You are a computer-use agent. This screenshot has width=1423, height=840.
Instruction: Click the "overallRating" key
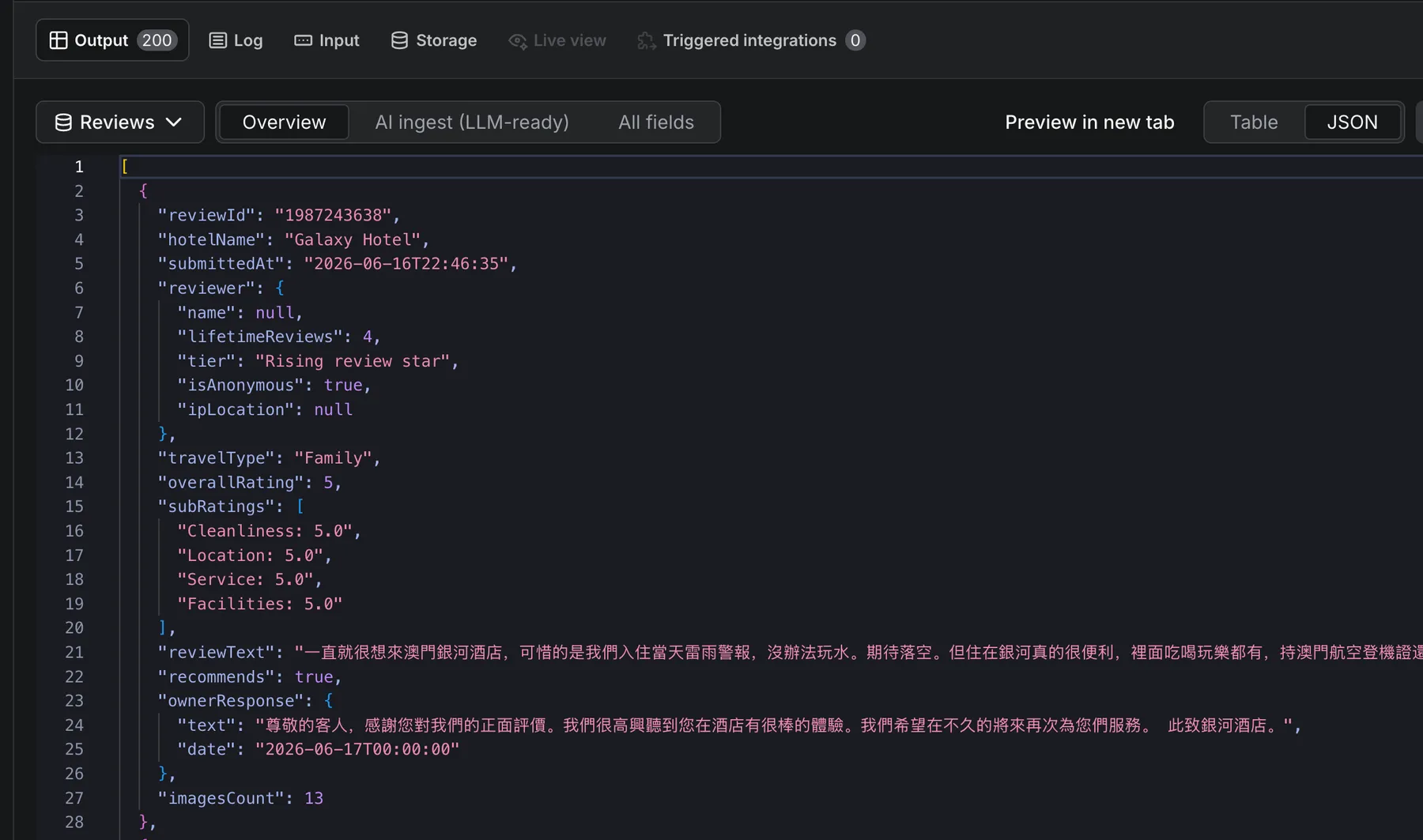231,483
